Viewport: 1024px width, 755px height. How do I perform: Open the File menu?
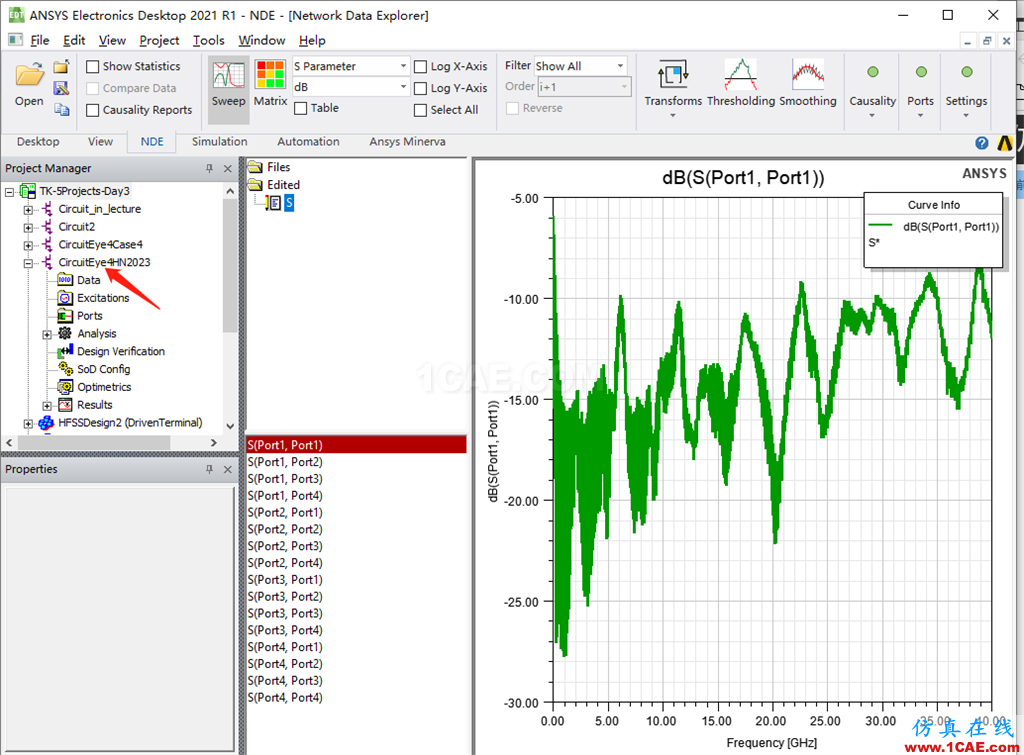(x=40, y=40)
